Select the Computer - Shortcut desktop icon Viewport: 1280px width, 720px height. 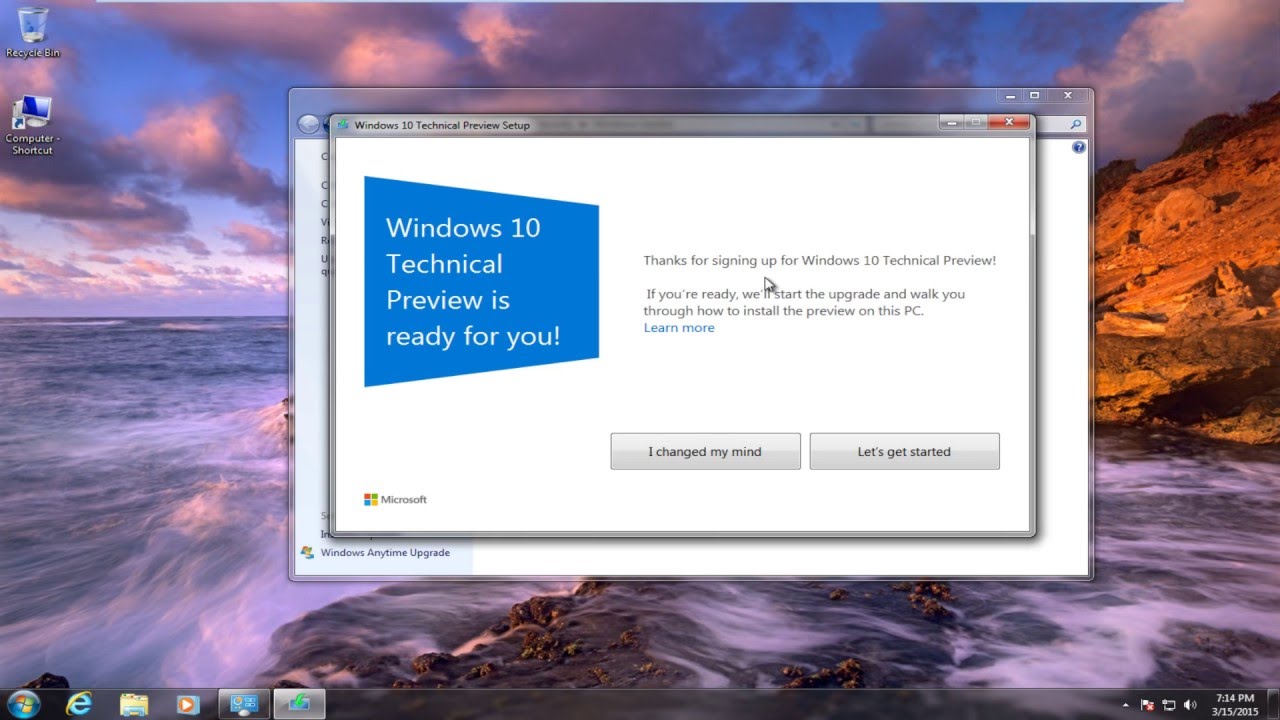click(32, 126)
